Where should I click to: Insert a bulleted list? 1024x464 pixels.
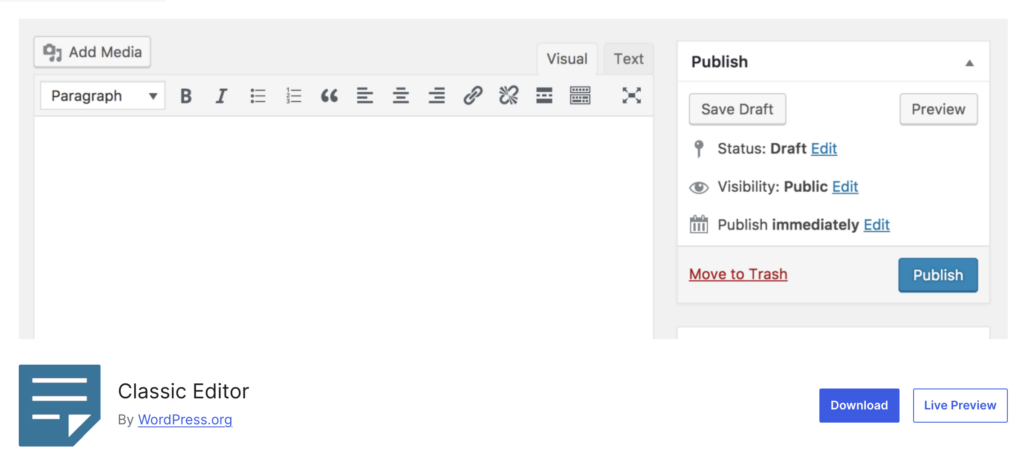[258, 96]
